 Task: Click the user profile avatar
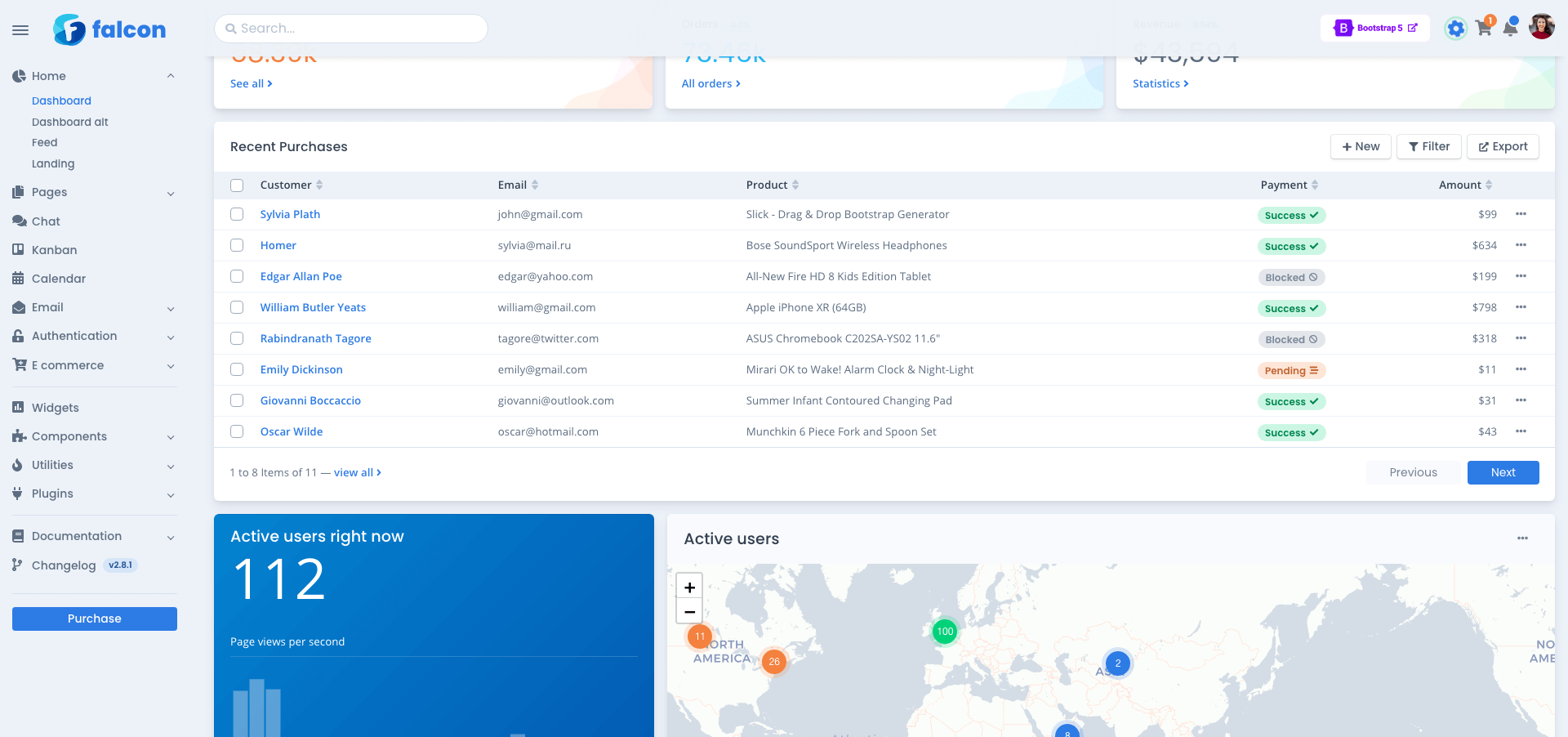[x=1541, y=27]
